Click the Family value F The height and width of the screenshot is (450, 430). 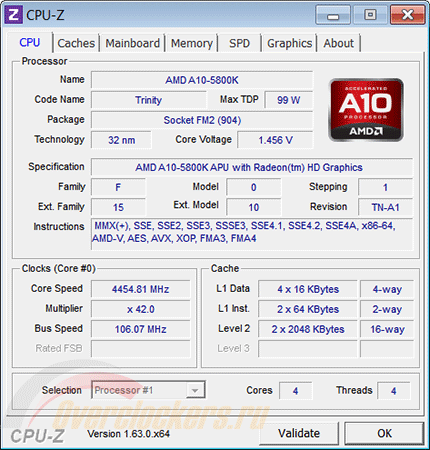click(x=118, y=187)
